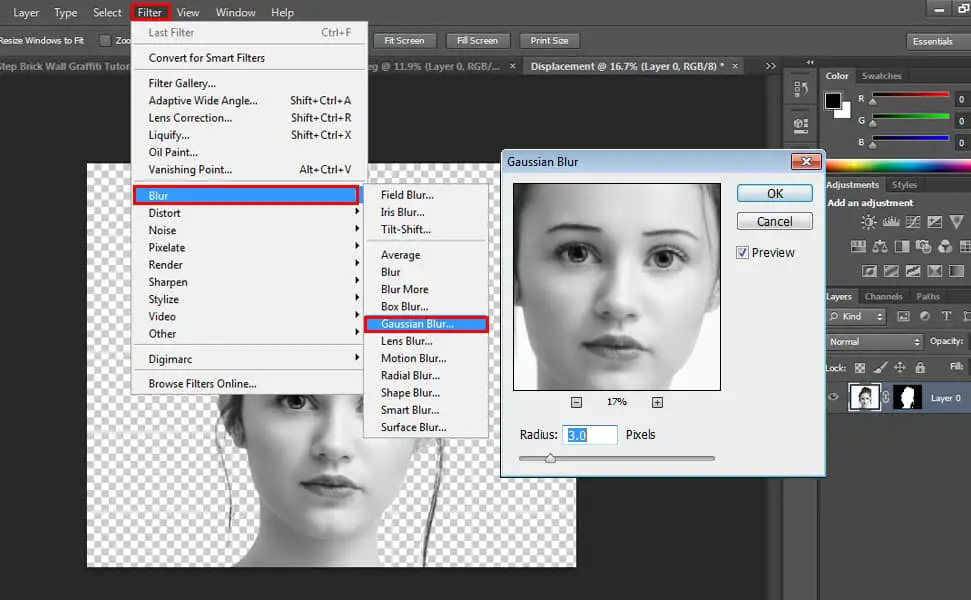Click the Fill Screen button
The width and height of the screenshot is (971, 600).
click(477, 41)
